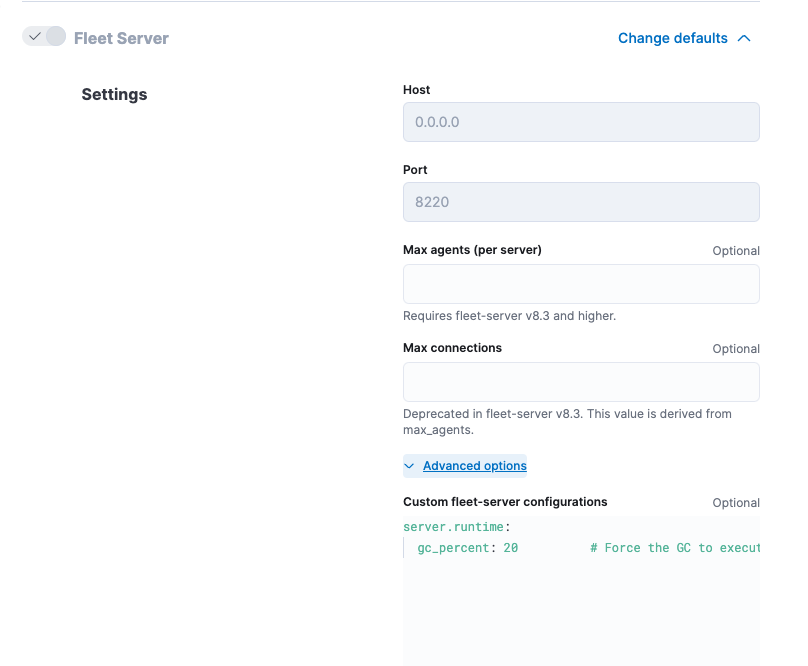
Task: Click the Settings section heading
Action: click(114, 94)
